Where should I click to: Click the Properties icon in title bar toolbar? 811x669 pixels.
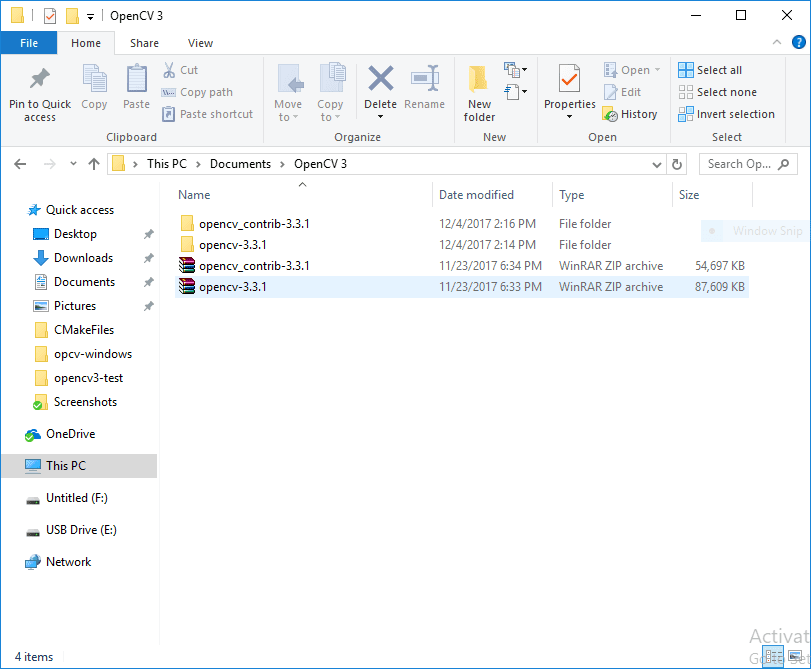click(50, 16)
